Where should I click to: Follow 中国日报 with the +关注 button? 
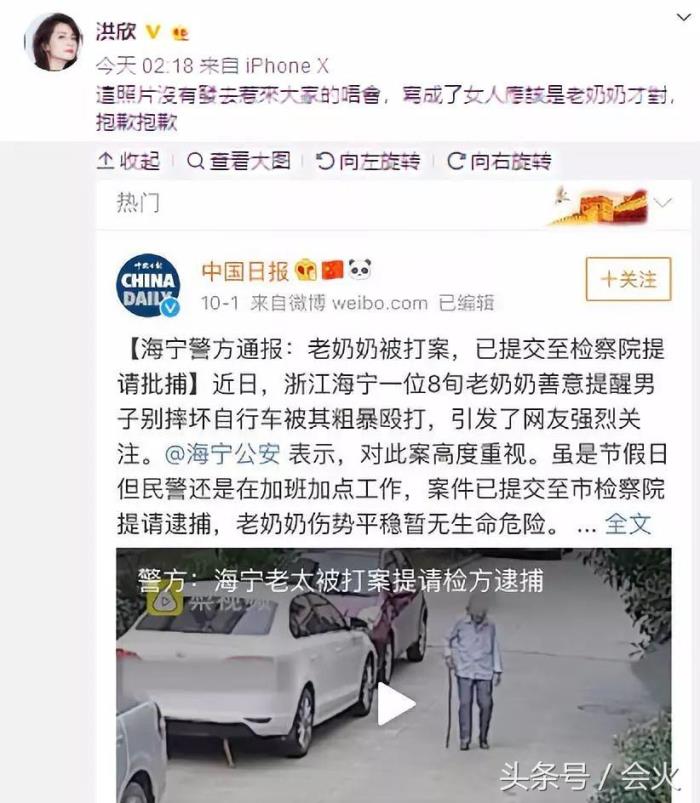(628, 279)
